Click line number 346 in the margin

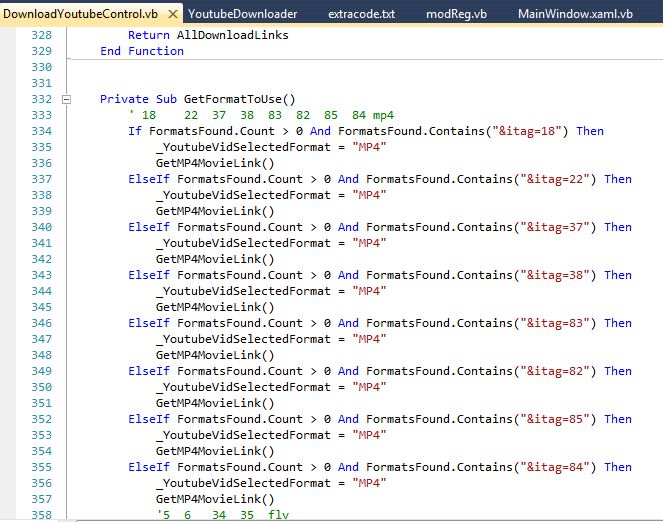41,323
